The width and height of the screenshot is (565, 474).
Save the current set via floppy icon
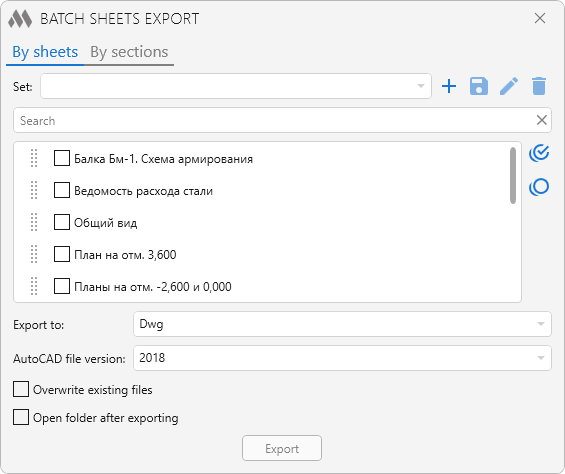pos(479,86)
